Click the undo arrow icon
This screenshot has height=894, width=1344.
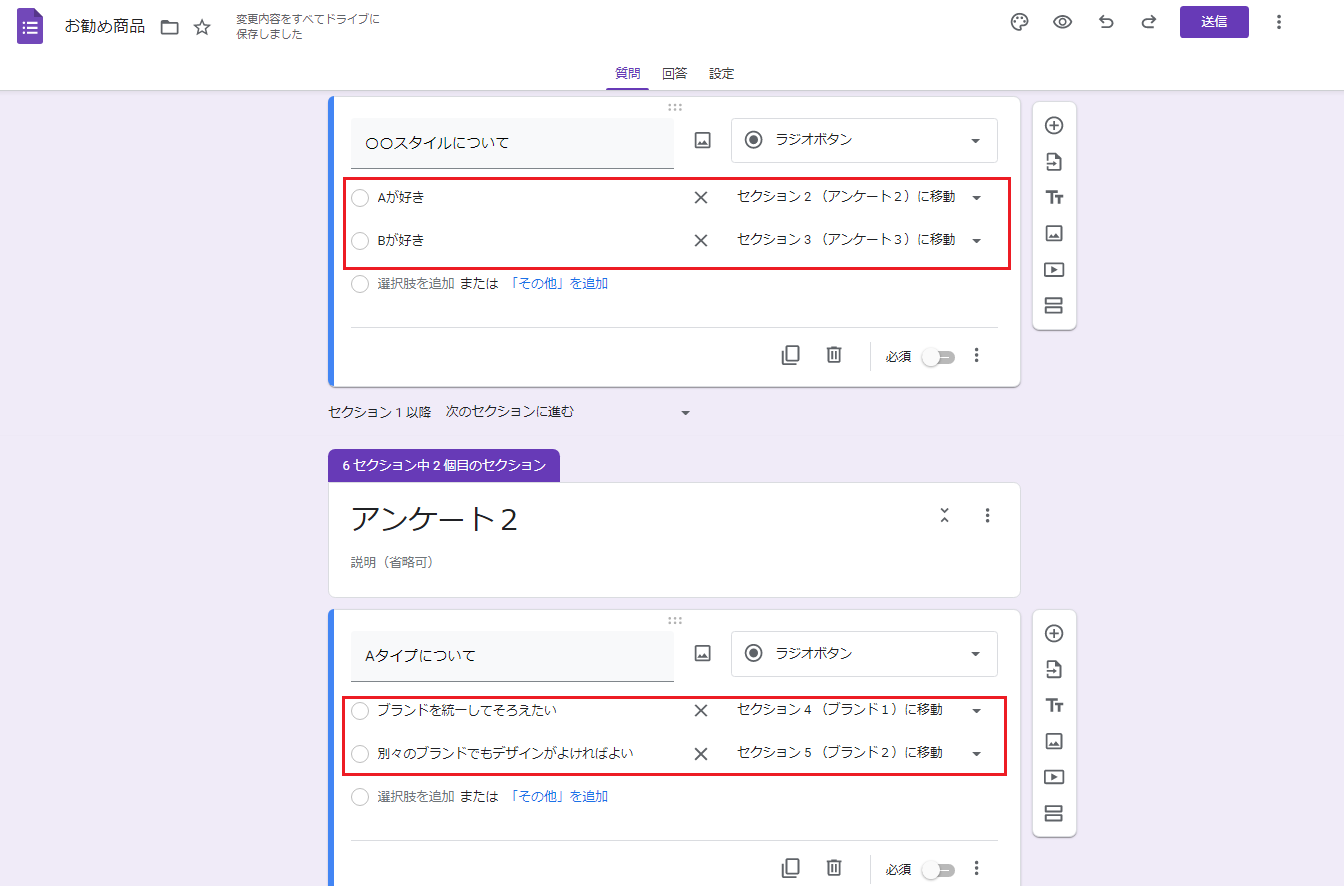click(1106, 23)
